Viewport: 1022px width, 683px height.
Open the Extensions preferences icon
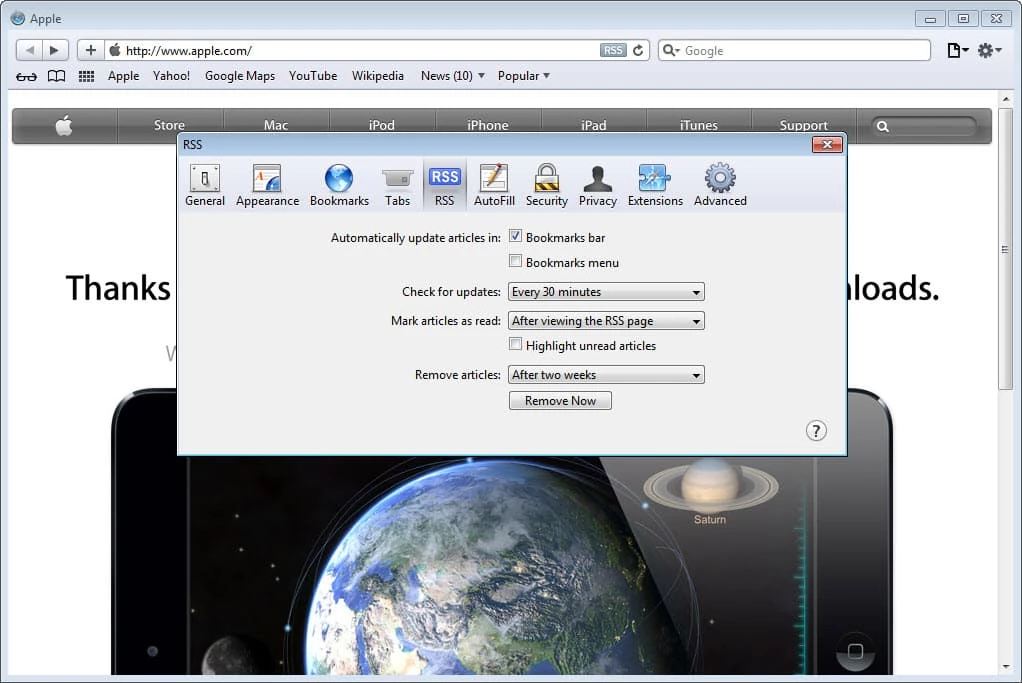[655, 185]
